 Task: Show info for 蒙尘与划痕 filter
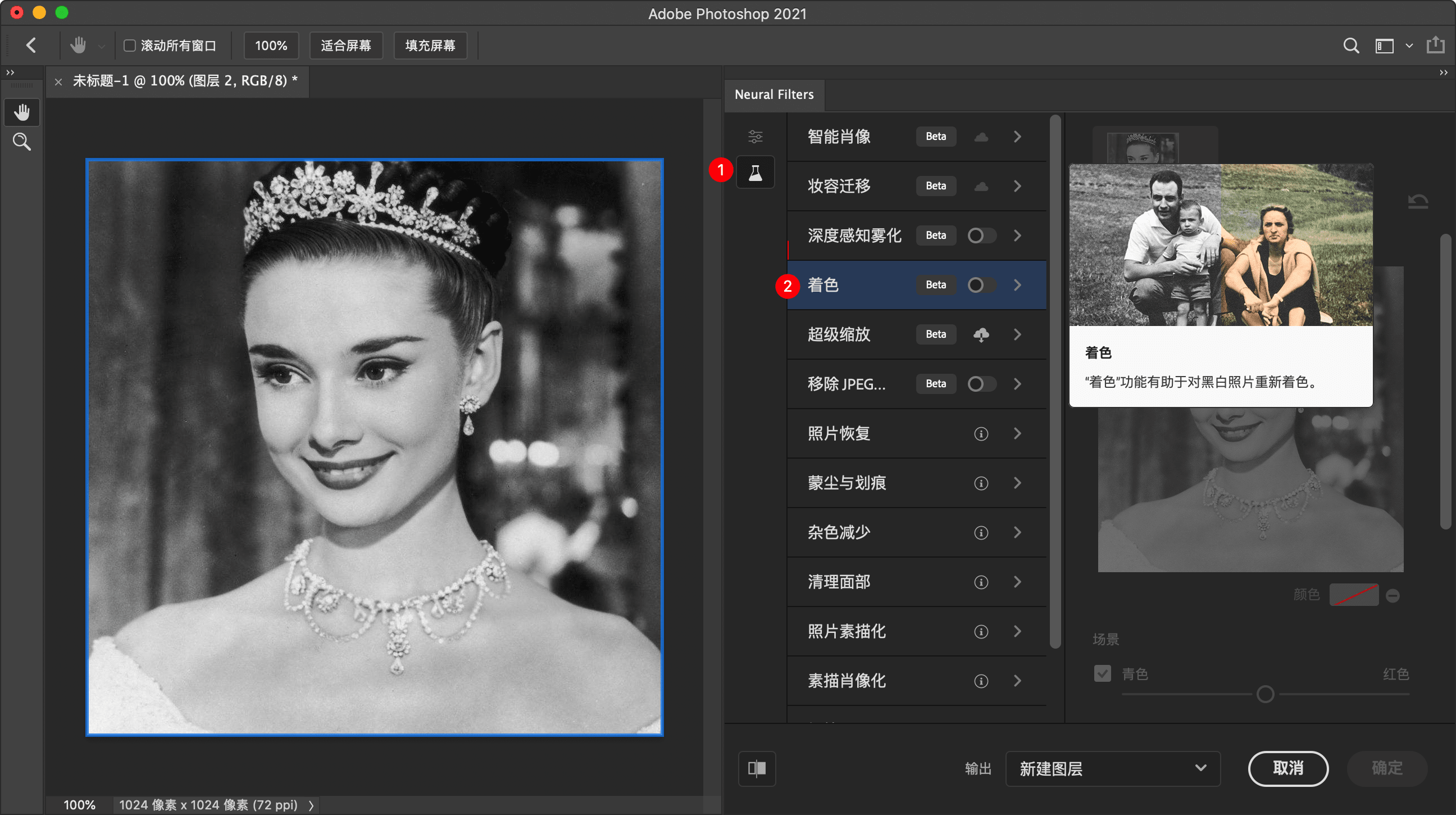coord(981,483)
